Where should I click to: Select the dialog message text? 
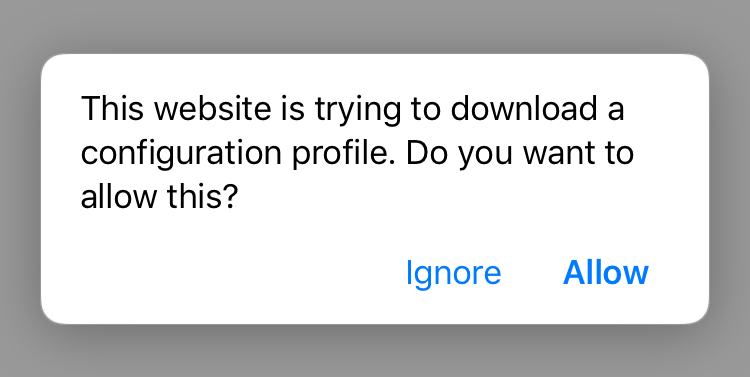coord(357,153)
